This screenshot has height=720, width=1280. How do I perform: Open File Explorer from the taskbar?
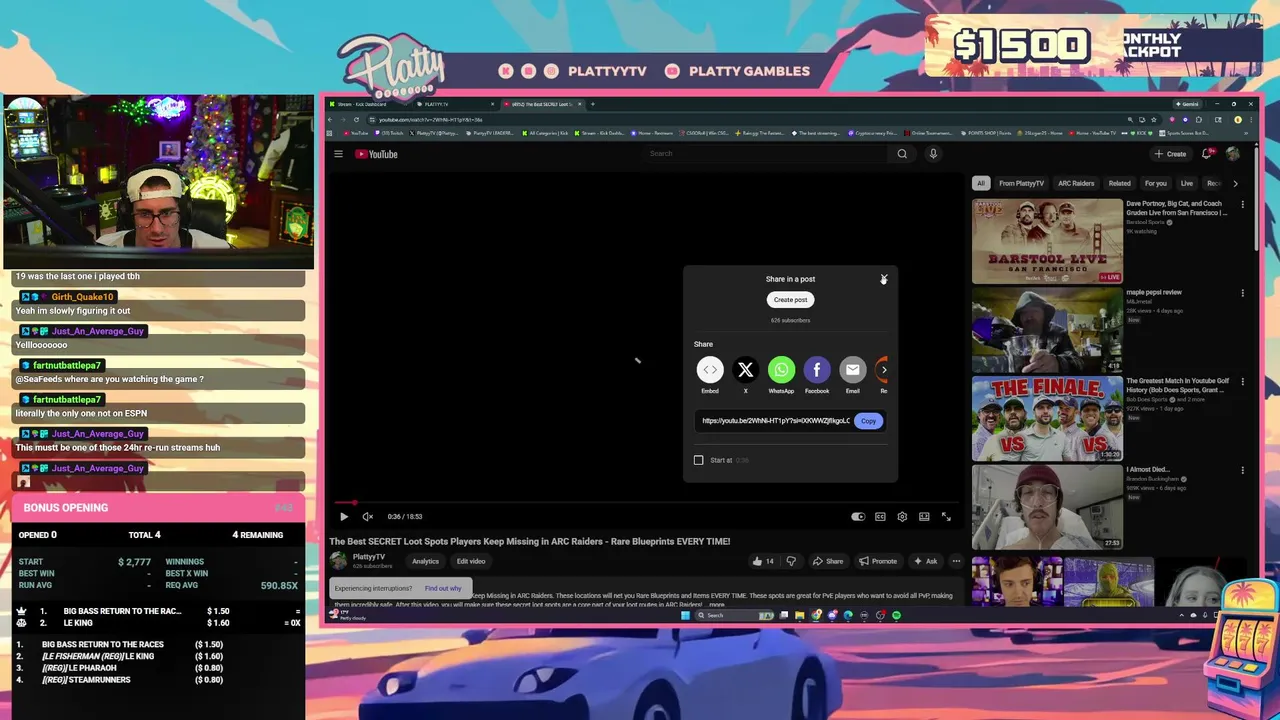800,615
